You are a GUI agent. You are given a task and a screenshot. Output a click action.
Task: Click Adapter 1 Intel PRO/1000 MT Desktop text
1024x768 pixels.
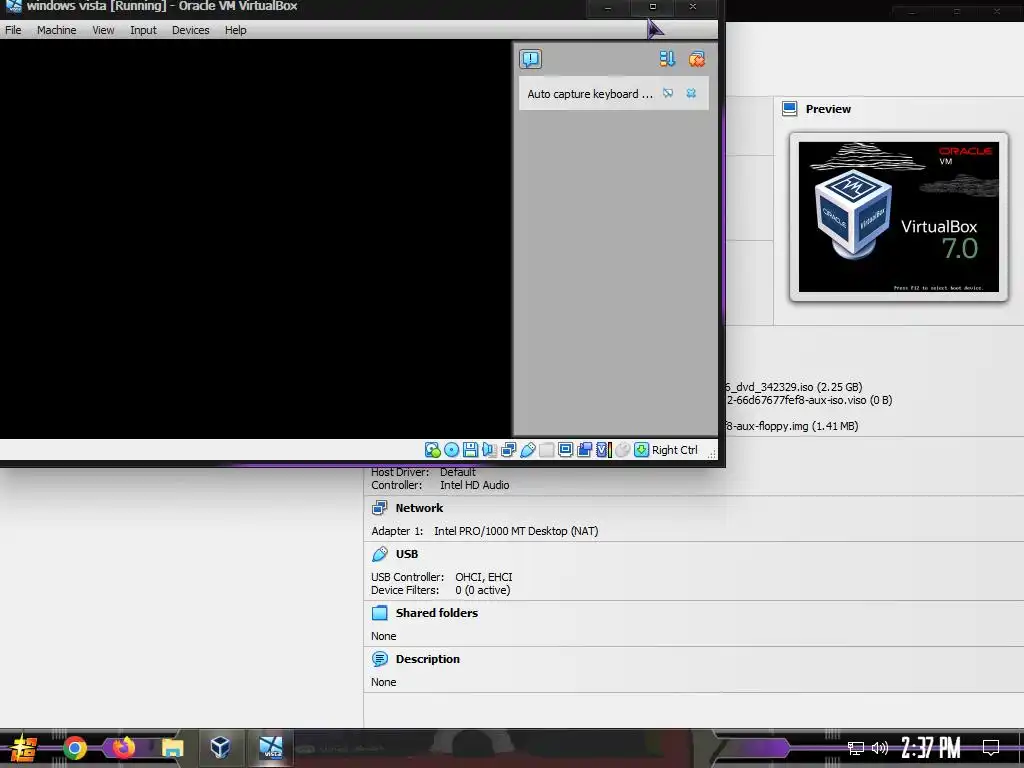(485, 531)
